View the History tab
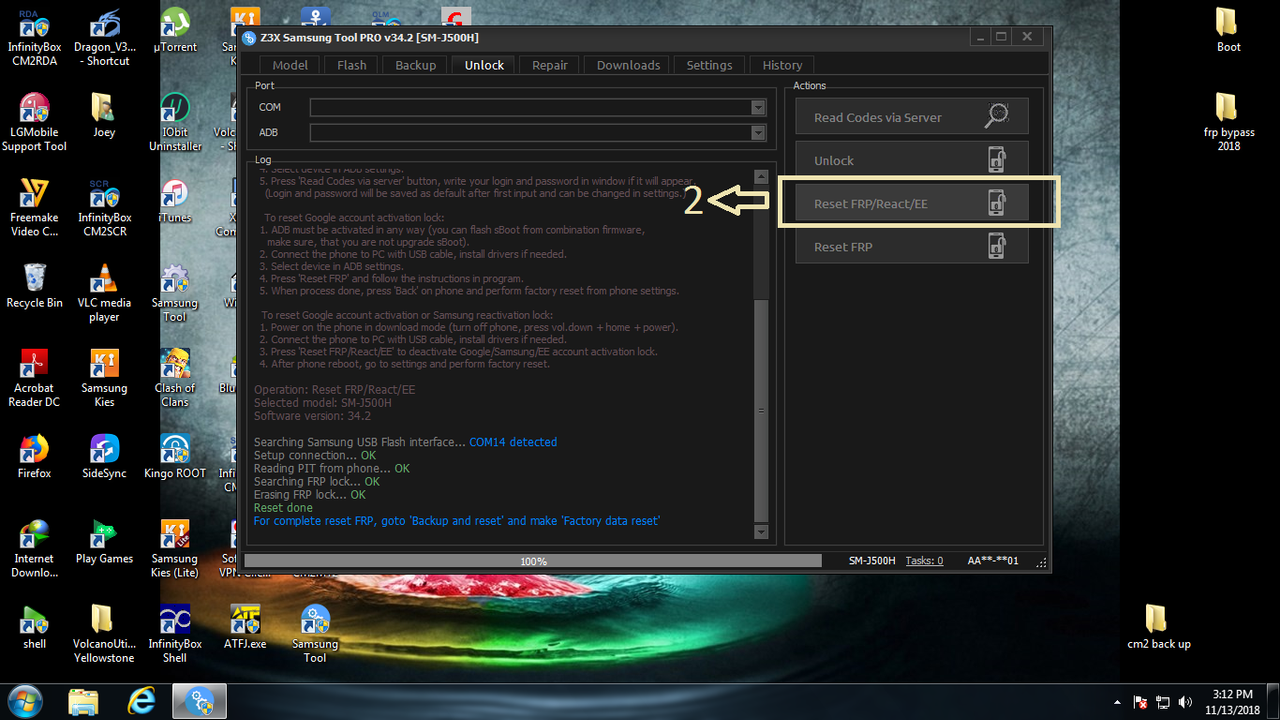Image resolution: width=1280 pixels, height=720 pixels. coord(782,65)
